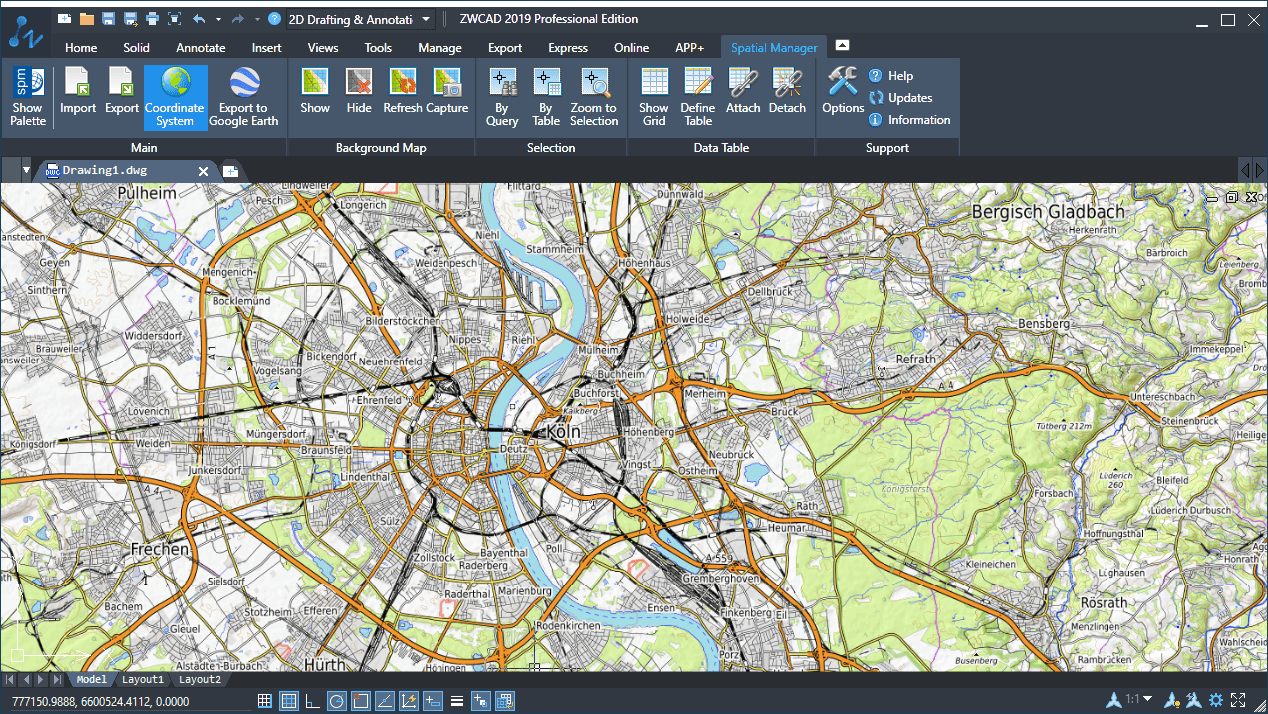Toggle ortho mode in status bar
This screenshot has height=714, width=1268.
[312, 701]
